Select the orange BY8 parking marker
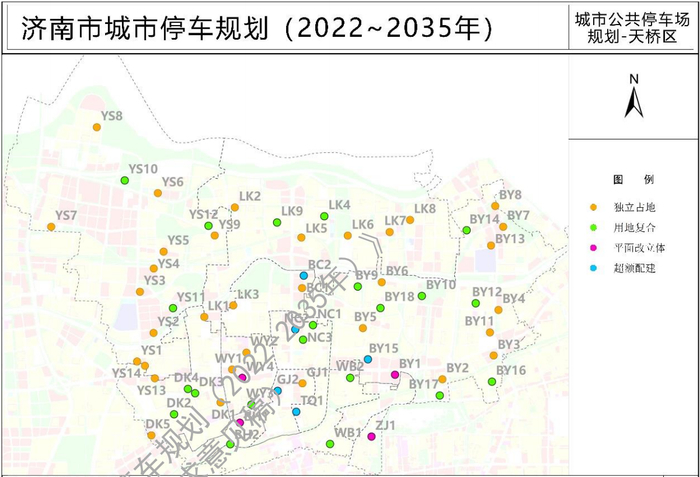The image size is (700, 477). click(x=495, y=206)
